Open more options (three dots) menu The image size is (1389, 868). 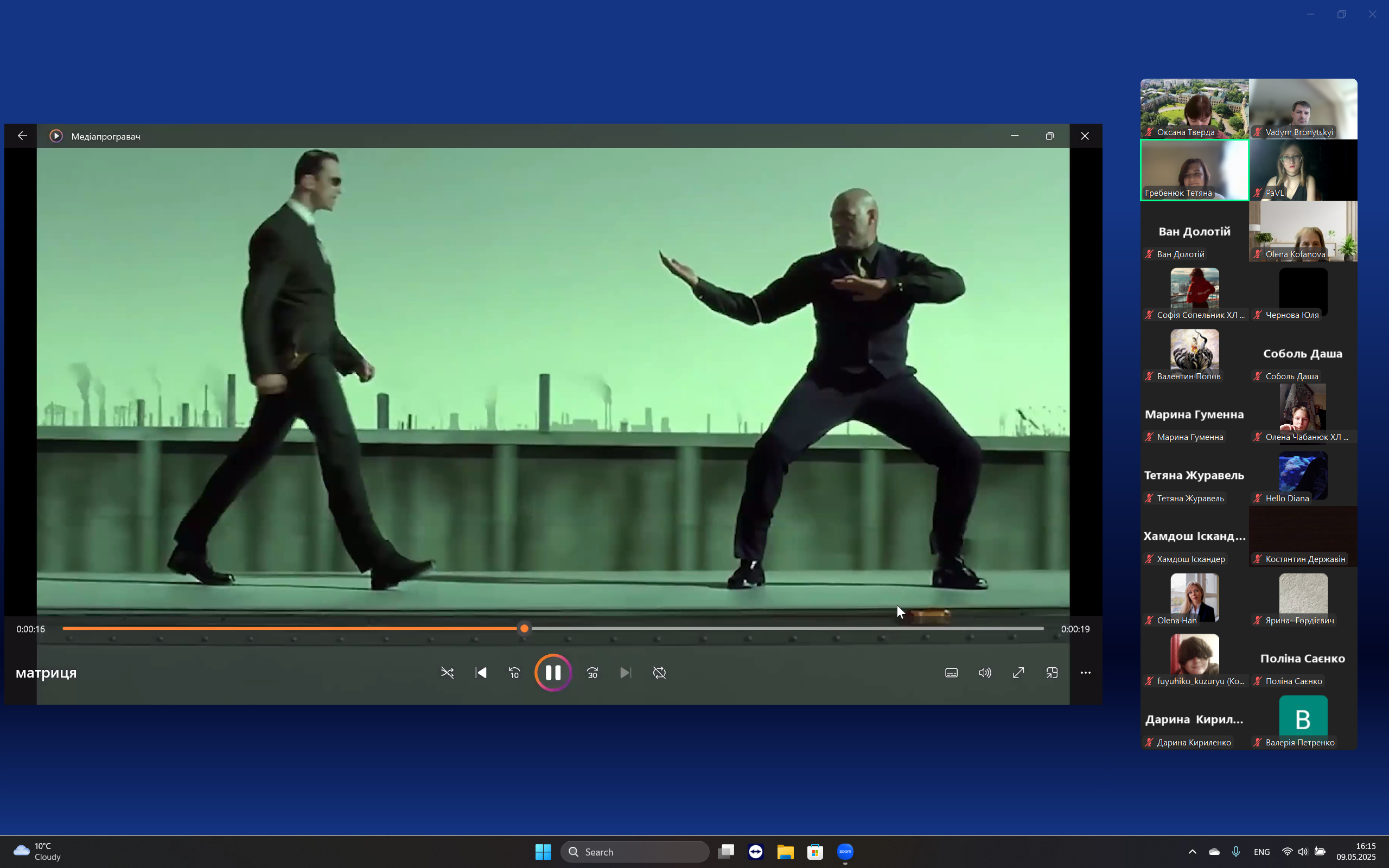(x=1085, y=673)
